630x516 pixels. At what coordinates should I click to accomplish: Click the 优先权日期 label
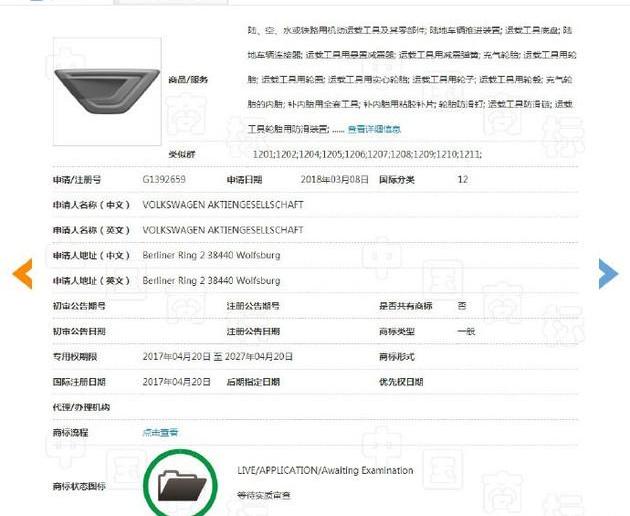click(401, 382)
